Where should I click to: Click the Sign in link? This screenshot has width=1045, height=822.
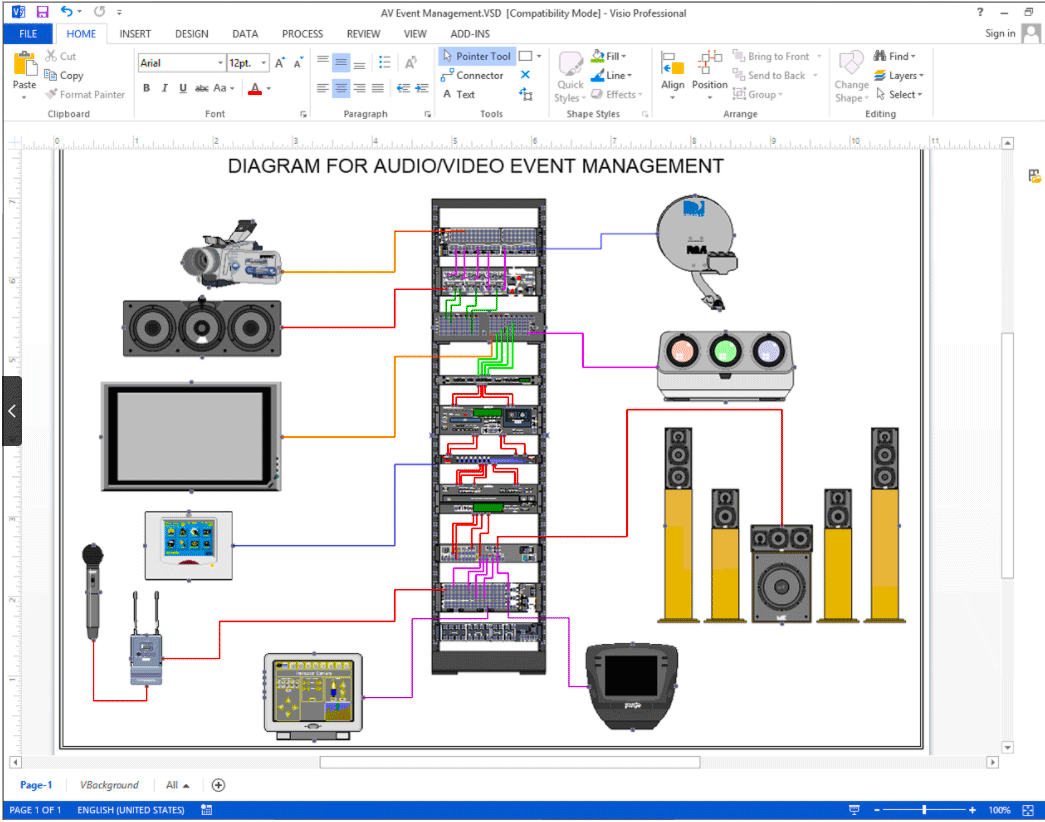1000,34
